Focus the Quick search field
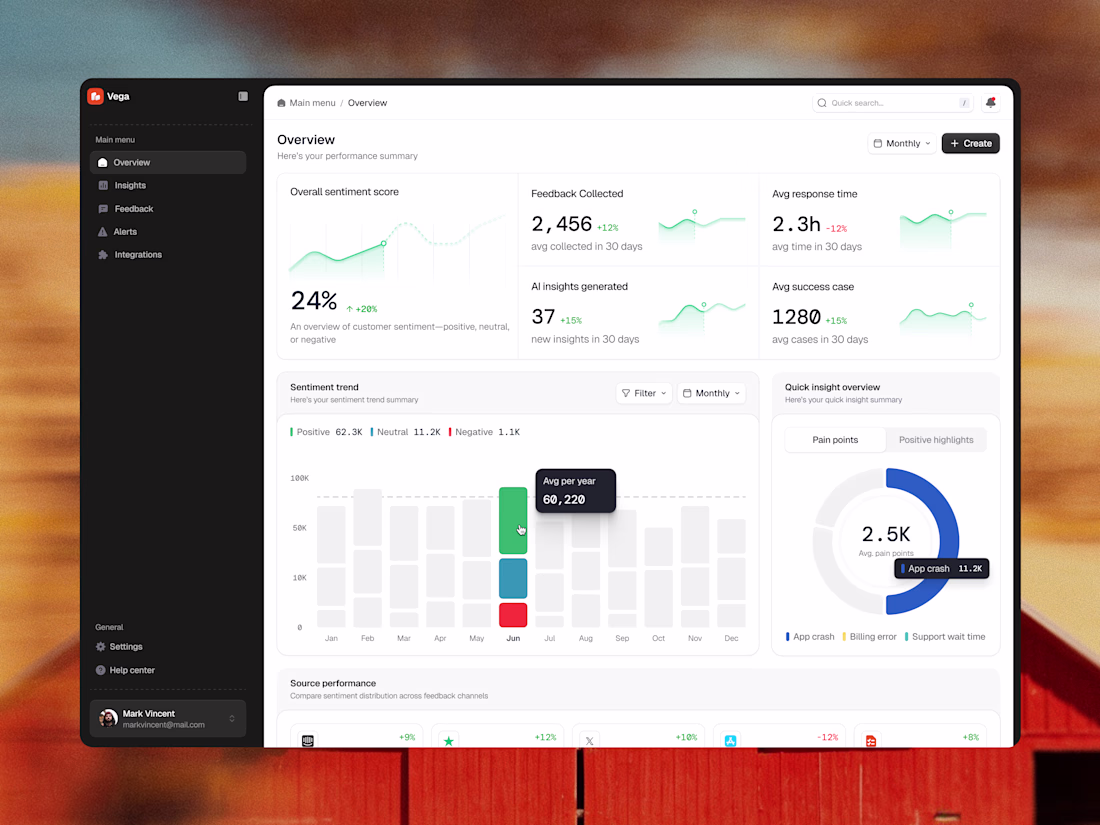1100x825 pixels. 893,103
